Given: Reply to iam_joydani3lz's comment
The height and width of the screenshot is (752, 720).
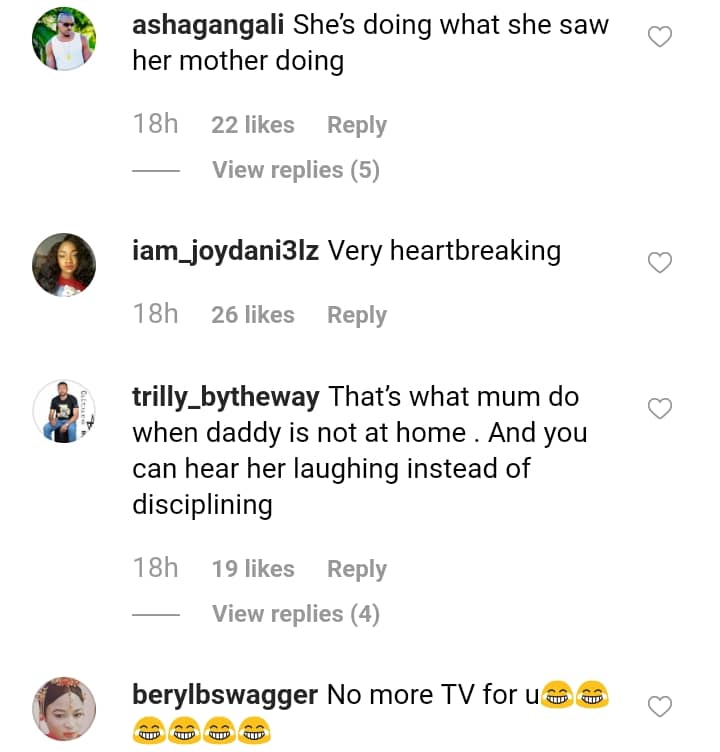Looking at the screenshot, I should point(356,315).
